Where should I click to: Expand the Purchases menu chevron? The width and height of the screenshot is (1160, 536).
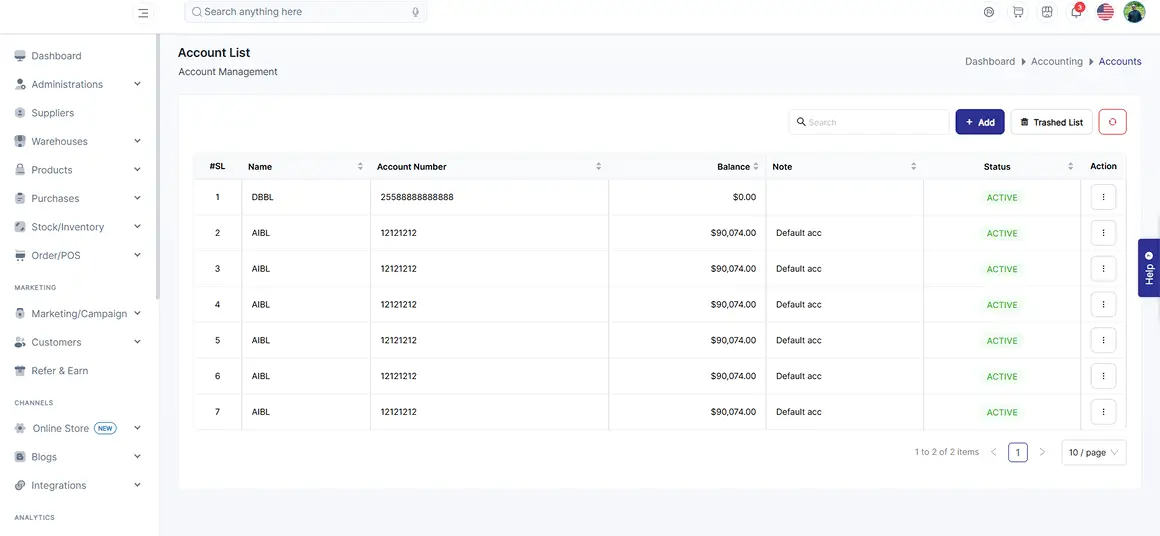click(x=138, y=198)
